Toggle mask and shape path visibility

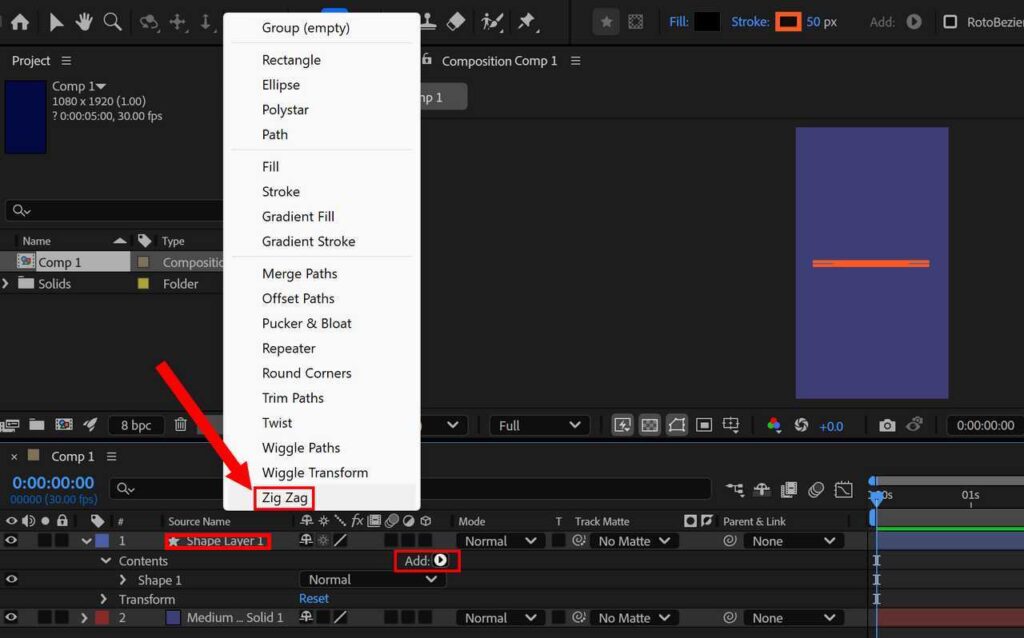coord(677,425)
